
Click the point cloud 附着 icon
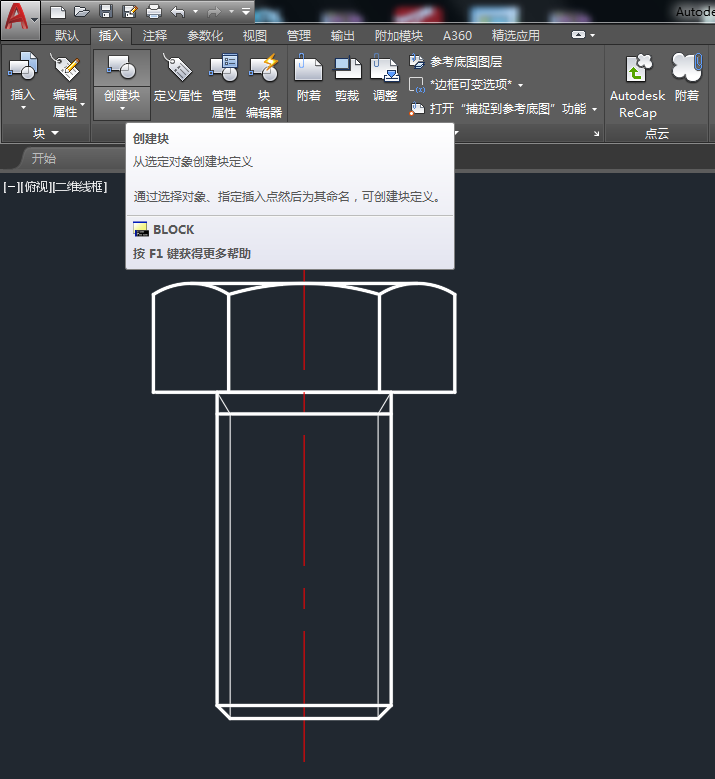687,67
